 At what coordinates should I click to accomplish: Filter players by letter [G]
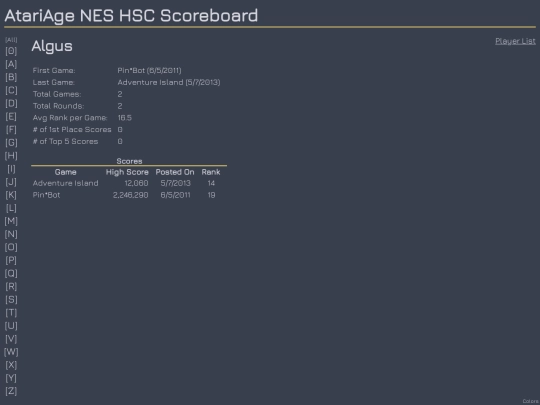pyautogui.click(x=11, y=143)
